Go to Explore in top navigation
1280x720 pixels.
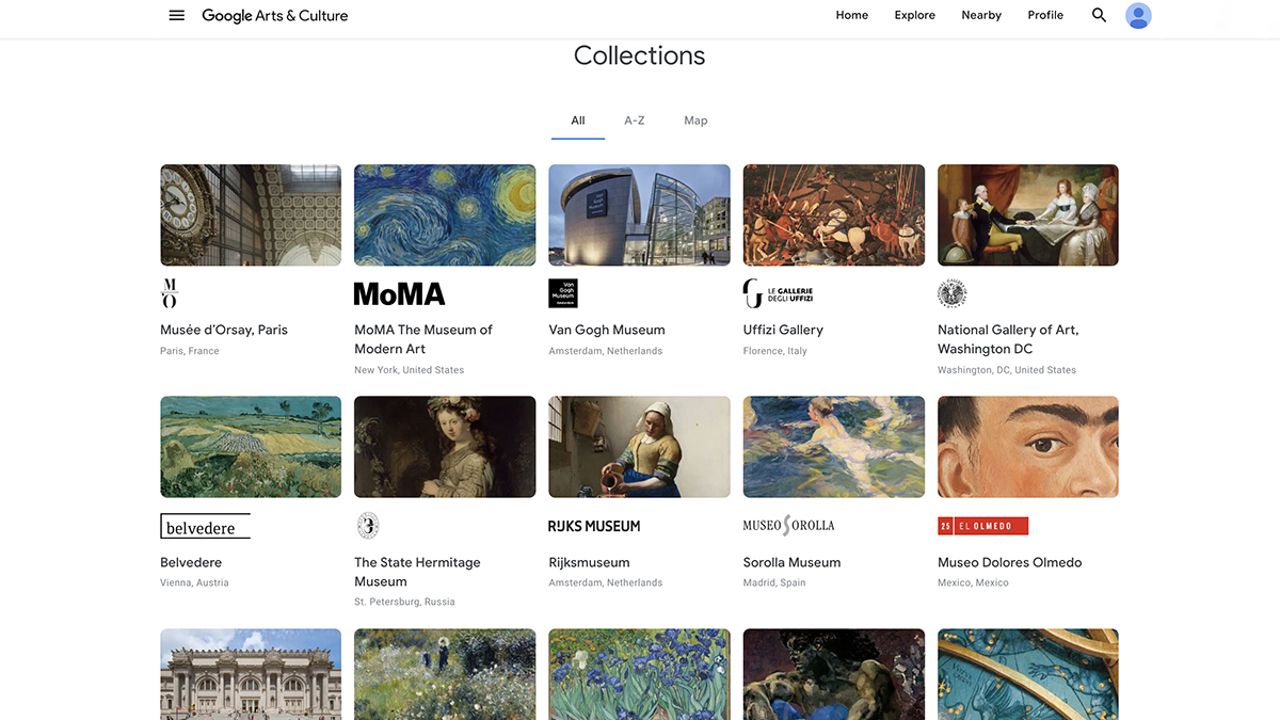click(x=914, y=15)
